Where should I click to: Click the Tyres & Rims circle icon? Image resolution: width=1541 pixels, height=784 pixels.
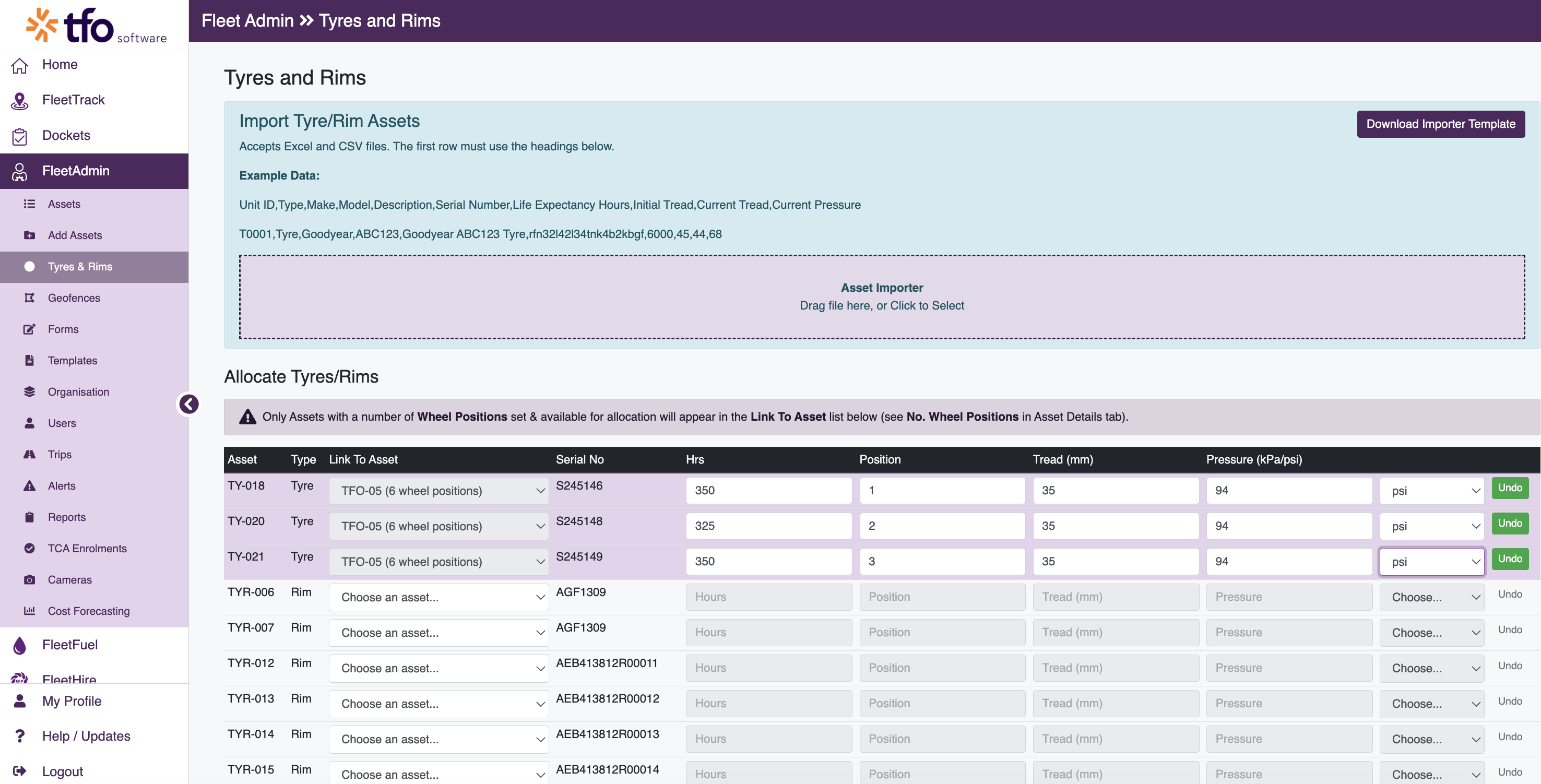[x=29, y=266]
